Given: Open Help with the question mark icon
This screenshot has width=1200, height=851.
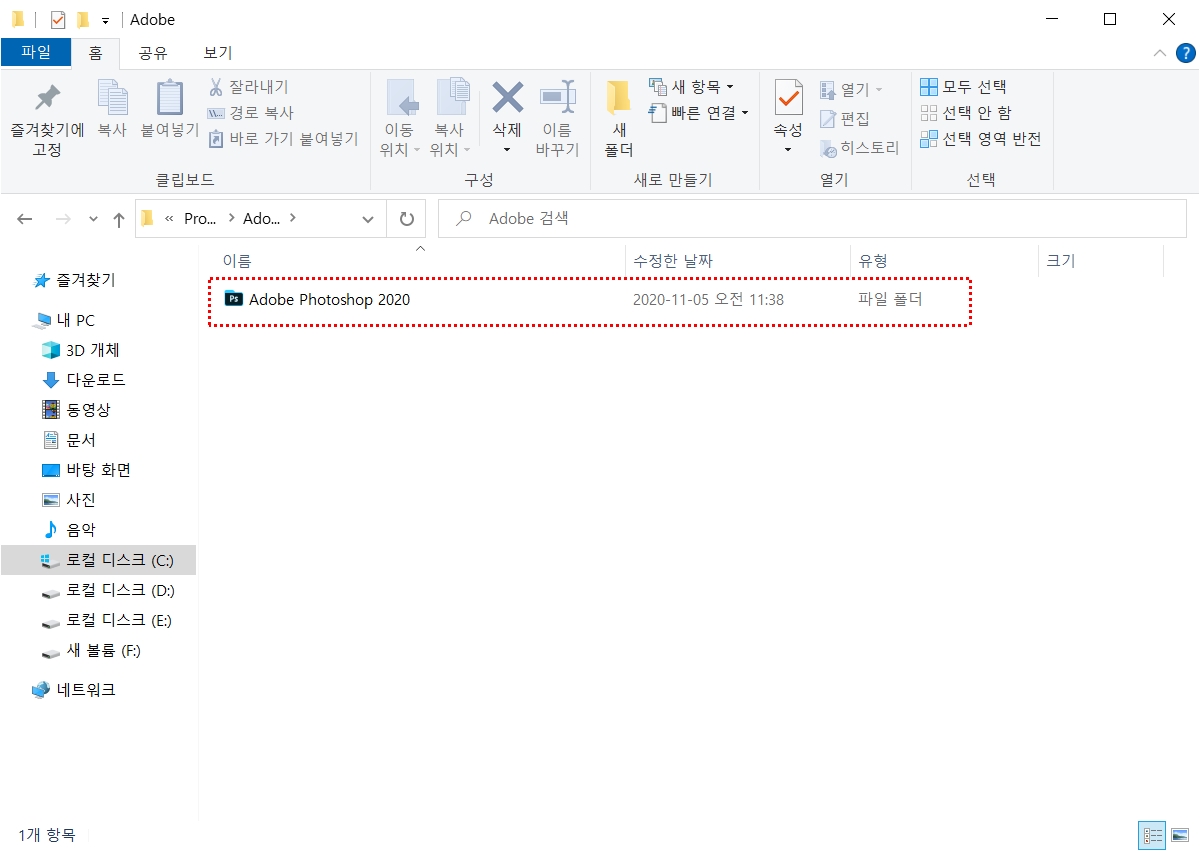Looking at the screenshot, I should tap(1184, 53).
